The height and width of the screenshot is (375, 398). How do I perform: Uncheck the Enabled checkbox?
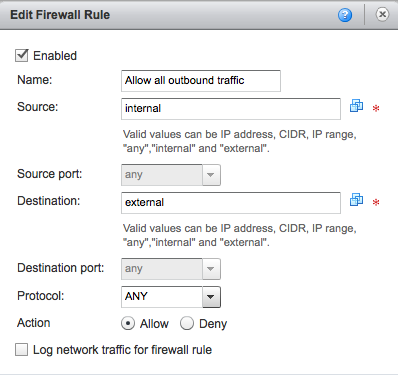pyautogui.click(x=22, y=55)
